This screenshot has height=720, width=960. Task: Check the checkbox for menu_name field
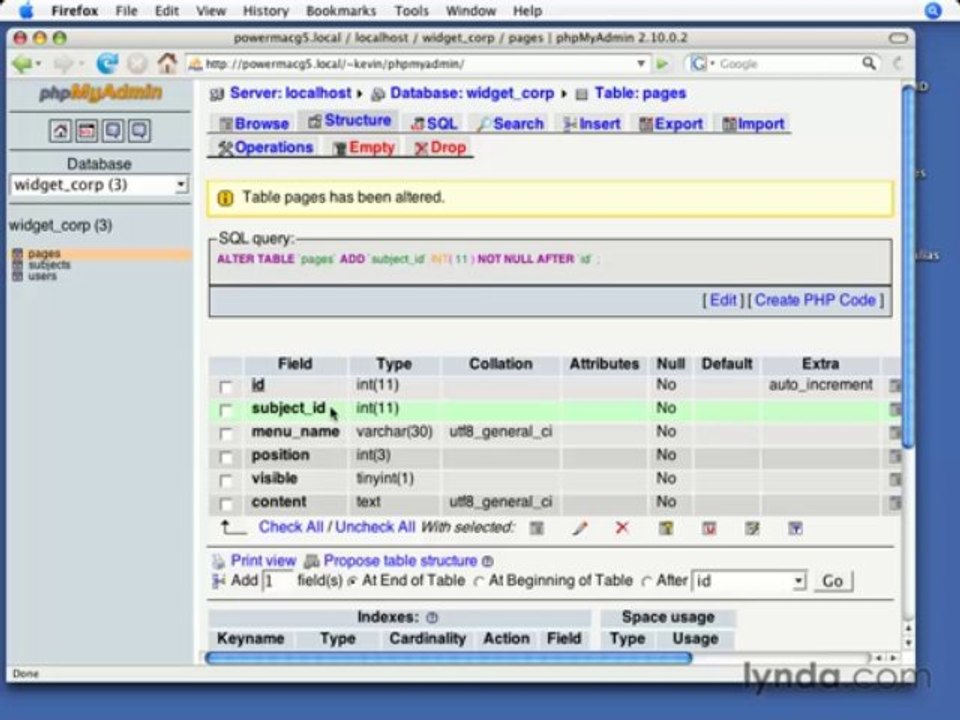click(226, 433)
